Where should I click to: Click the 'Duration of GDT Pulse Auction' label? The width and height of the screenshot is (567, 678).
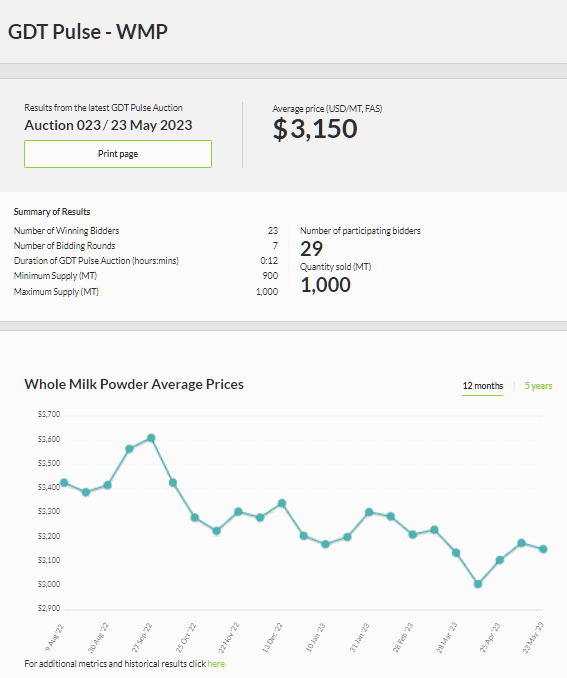coord(96,261)
